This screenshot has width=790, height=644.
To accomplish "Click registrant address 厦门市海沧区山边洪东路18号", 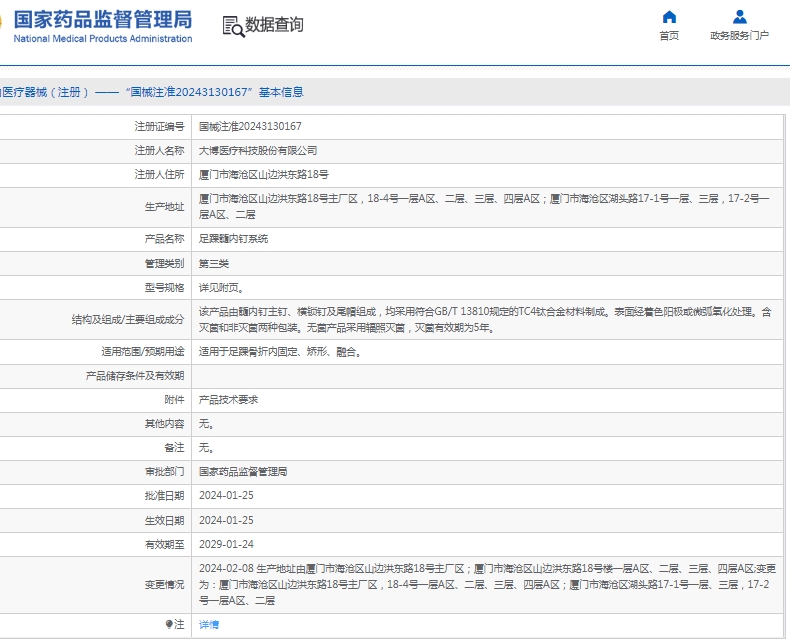I will pos(264,175).
